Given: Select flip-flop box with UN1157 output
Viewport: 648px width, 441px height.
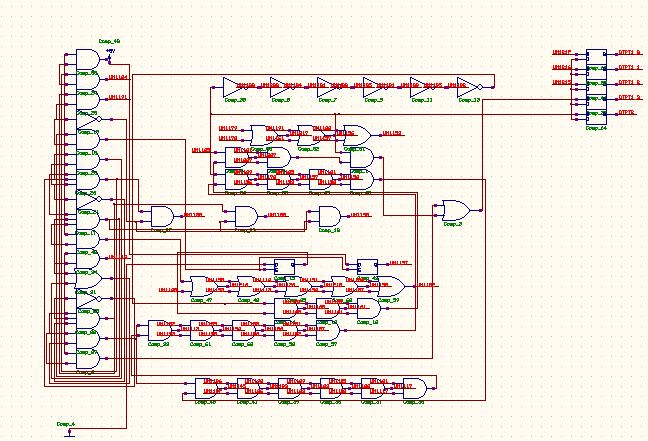Looking at the screenshot, I should [x=367, y=267].
